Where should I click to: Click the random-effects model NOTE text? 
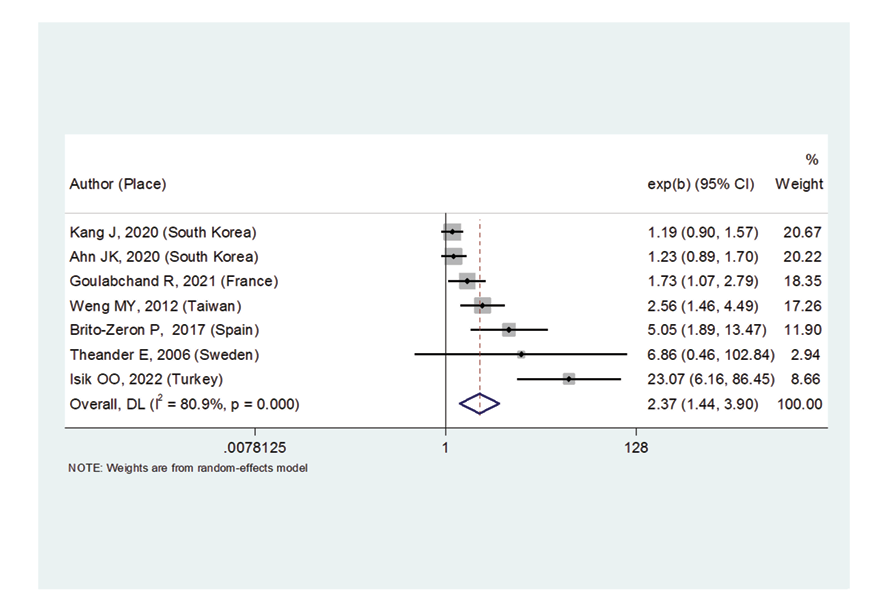click(188, 468)
